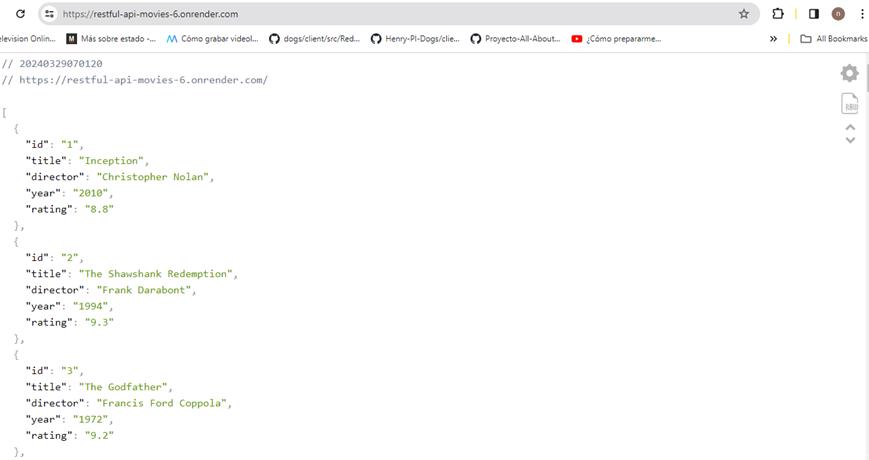Click the id value "1"

point(70,145)
